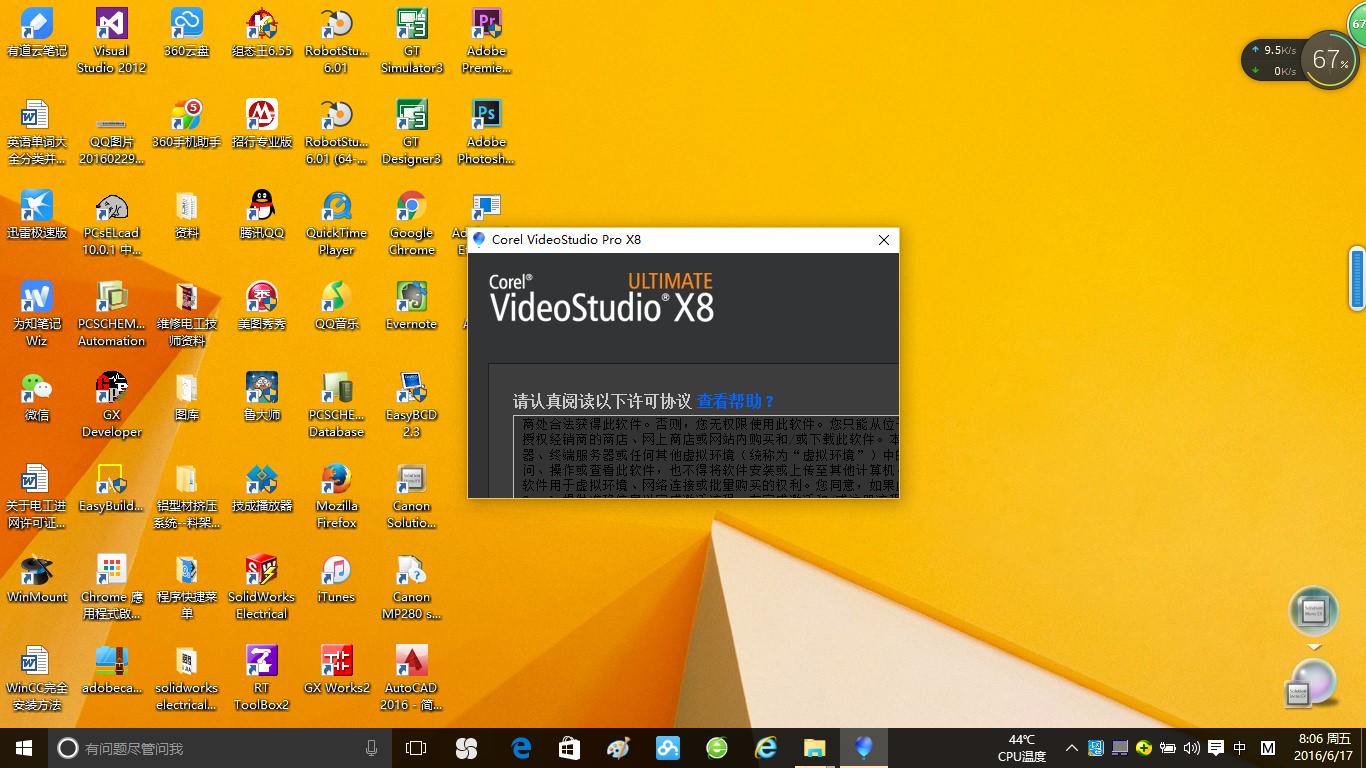Select the 组态王6.55 shortcut

pos(262,33)
